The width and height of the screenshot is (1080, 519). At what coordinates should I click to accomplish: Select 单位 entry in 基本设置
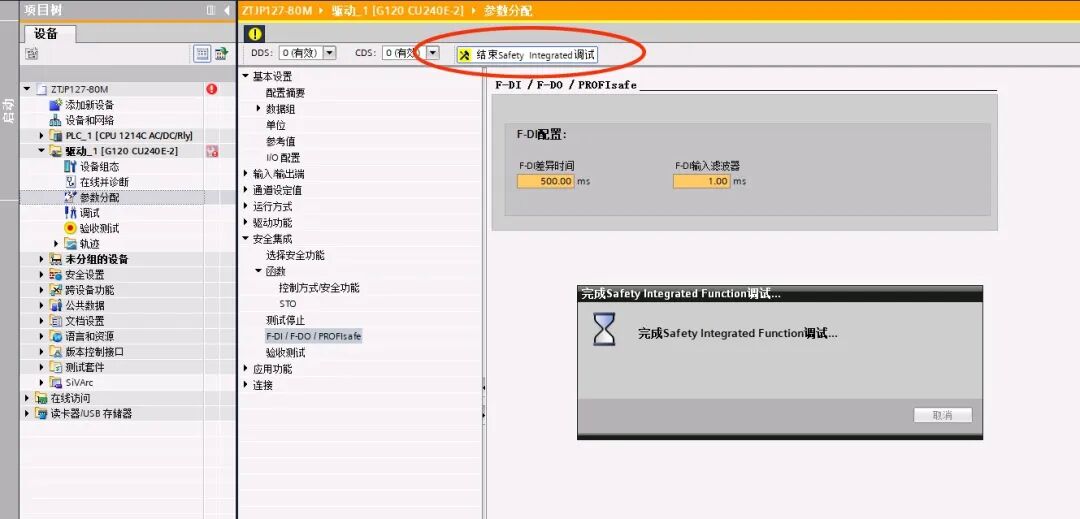(x=276, y=125)
